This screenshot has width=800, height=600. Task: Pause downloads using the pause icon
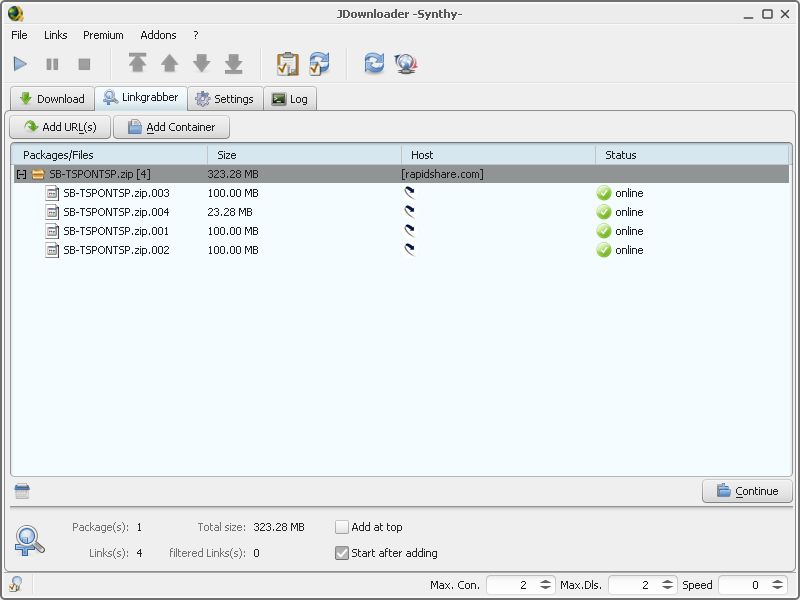[52, 64]
